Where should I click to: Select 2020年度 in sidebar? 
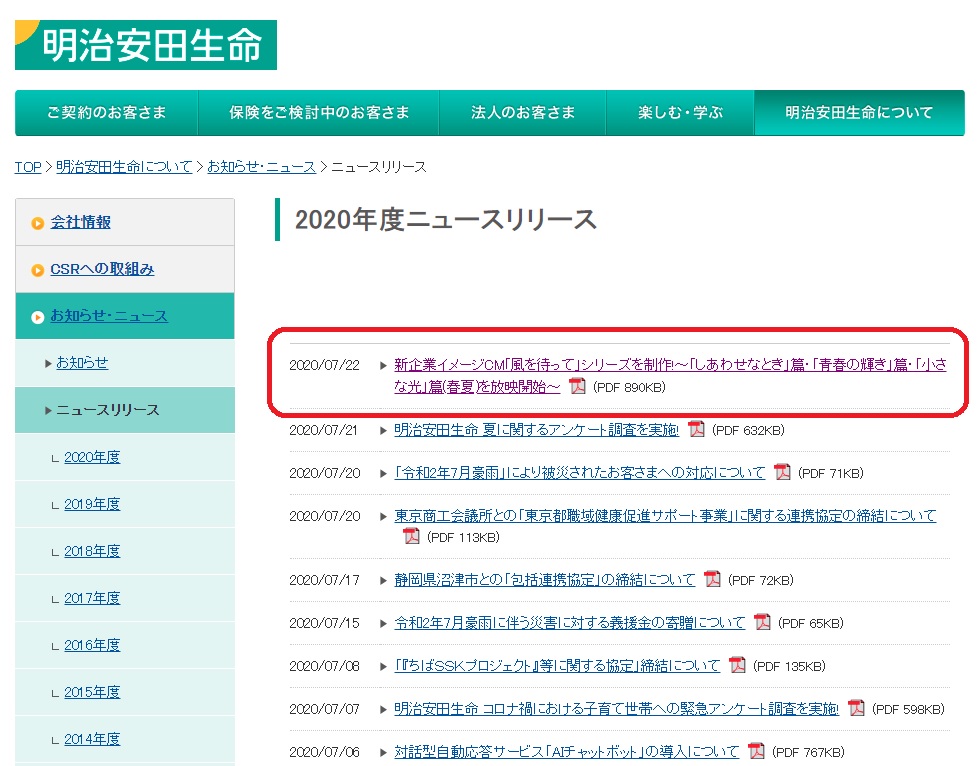[x=92, y=457]
